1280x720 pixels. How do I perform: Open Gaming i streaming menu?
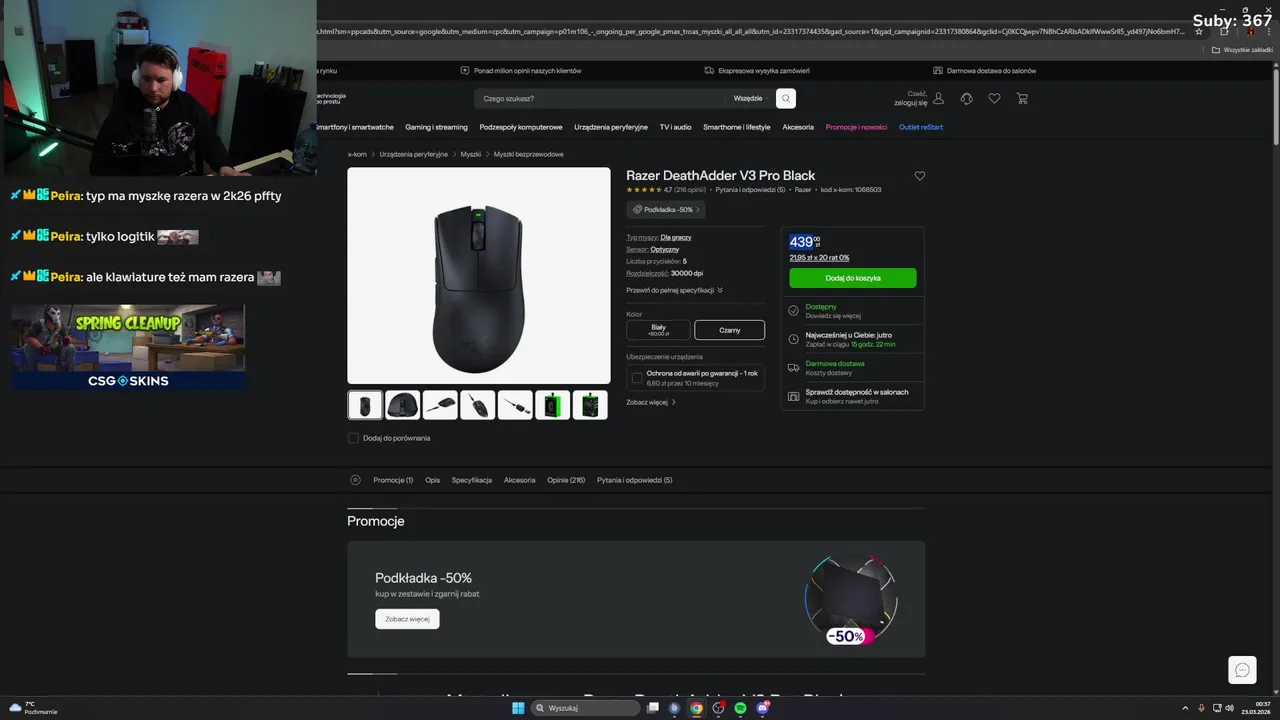pos(436,127)
